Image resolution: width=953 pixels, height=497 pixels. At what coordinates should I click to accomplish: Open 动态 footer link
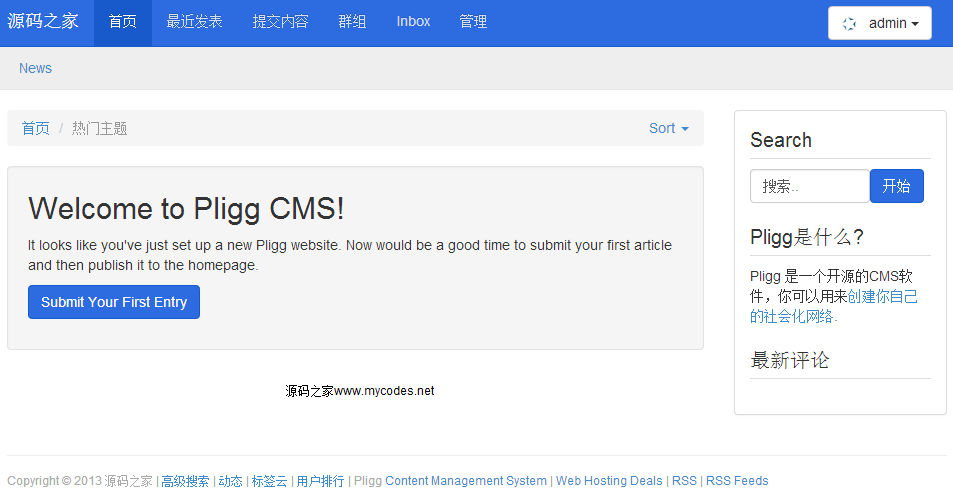pos(230,481)
